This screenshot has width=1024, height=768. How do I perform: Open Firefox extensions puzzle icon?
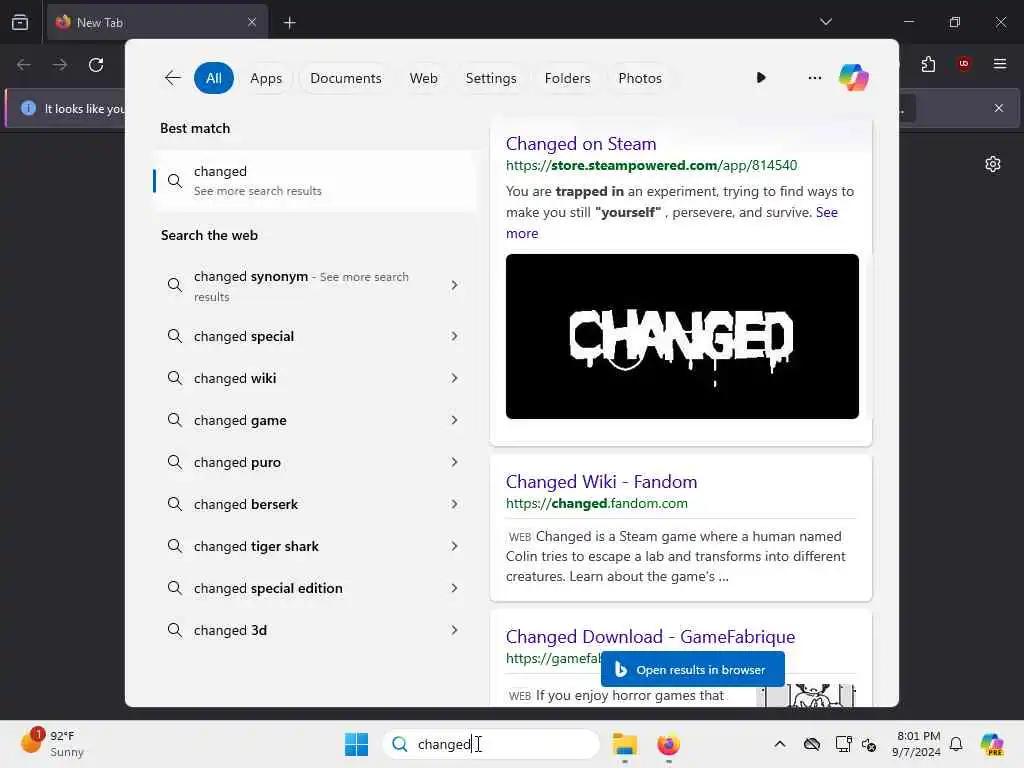point(928,64)
